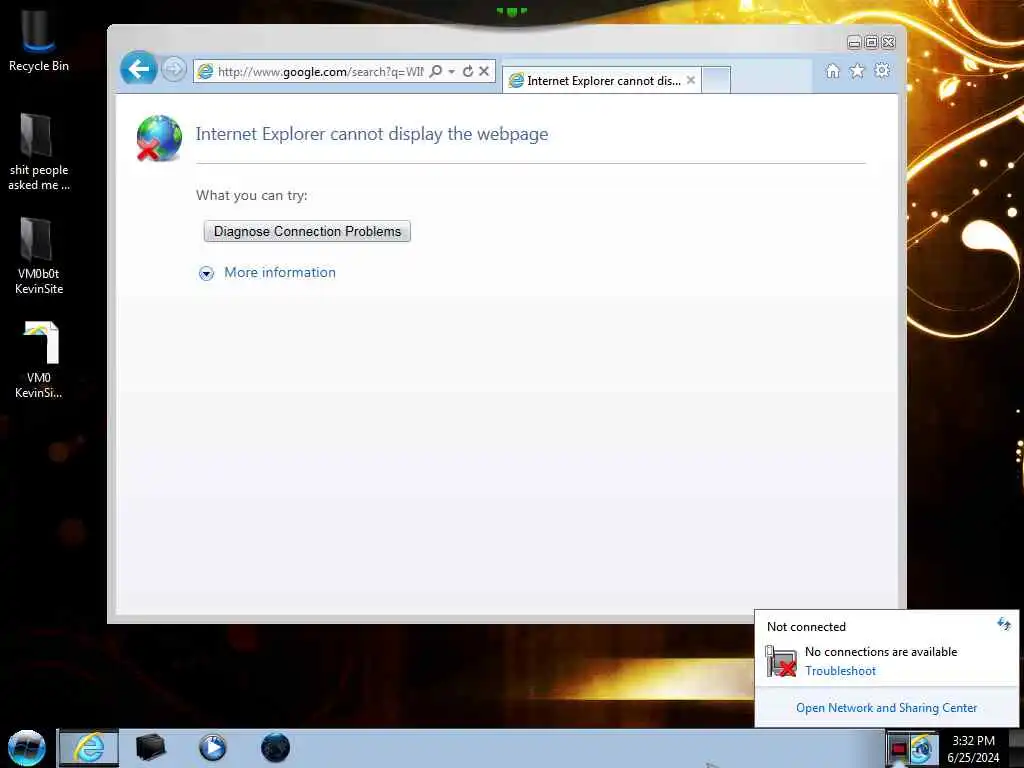Go to the Home page icon
This screenshot has height=768, width=1024.
(833, 71)
